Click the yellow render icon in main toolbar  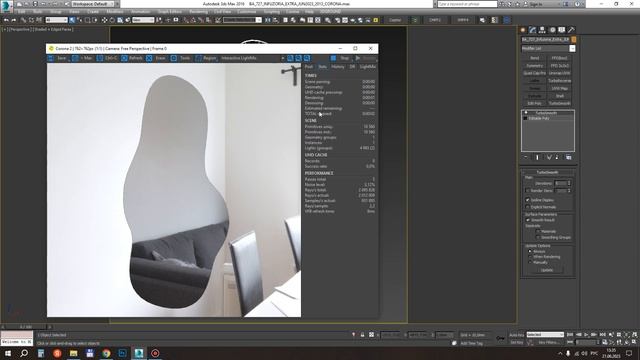click(376, 20)
